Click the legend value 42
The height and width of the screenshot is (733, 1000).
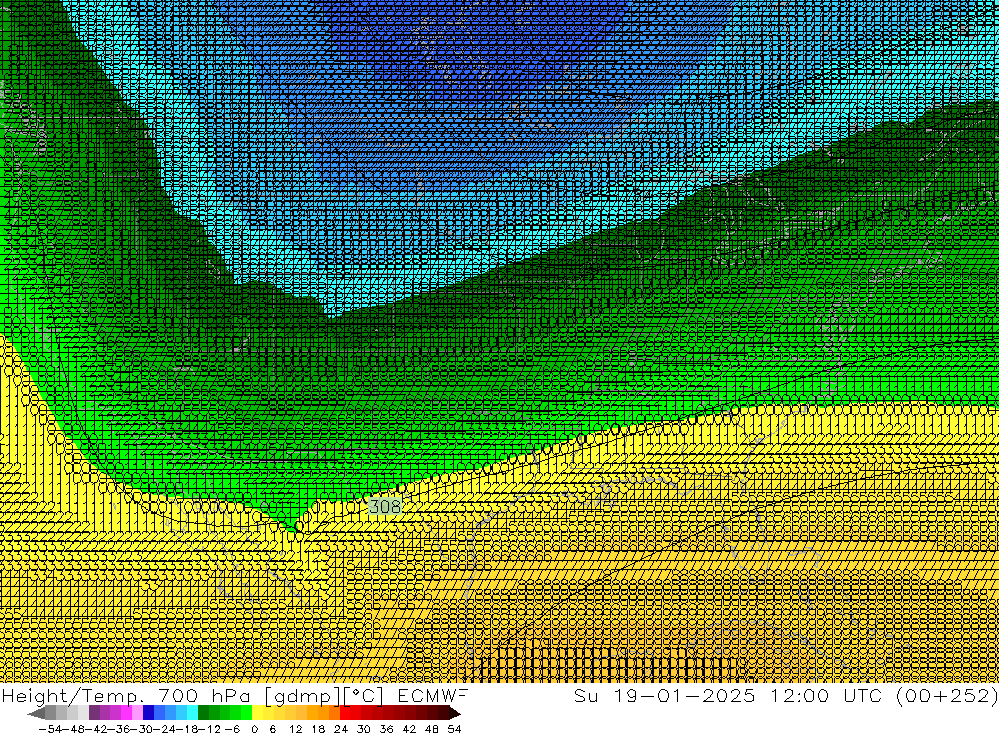click(x=409, y=729)
